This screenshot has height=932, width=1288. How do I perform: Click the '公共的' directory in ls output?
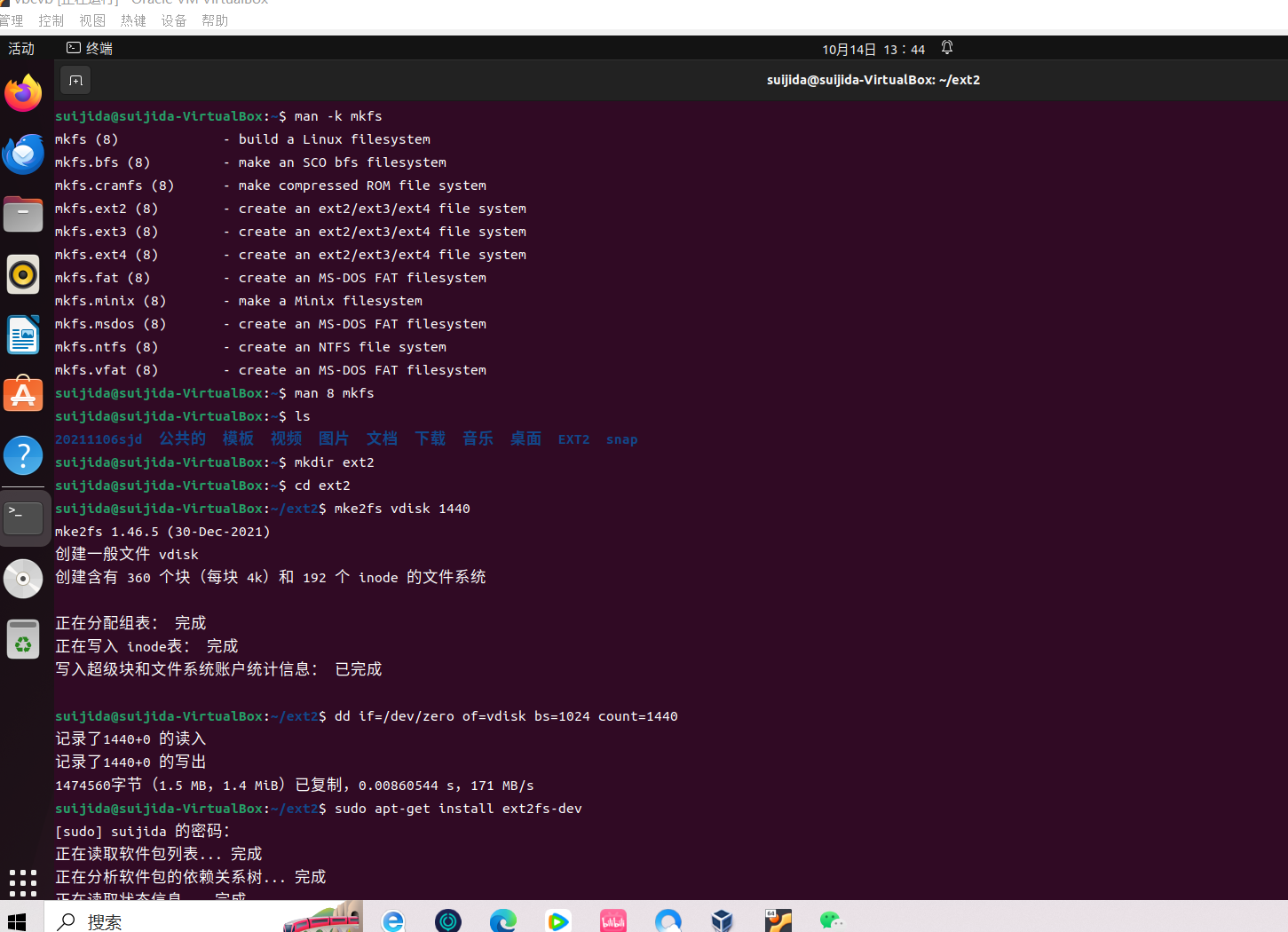[x=183, y=438]
